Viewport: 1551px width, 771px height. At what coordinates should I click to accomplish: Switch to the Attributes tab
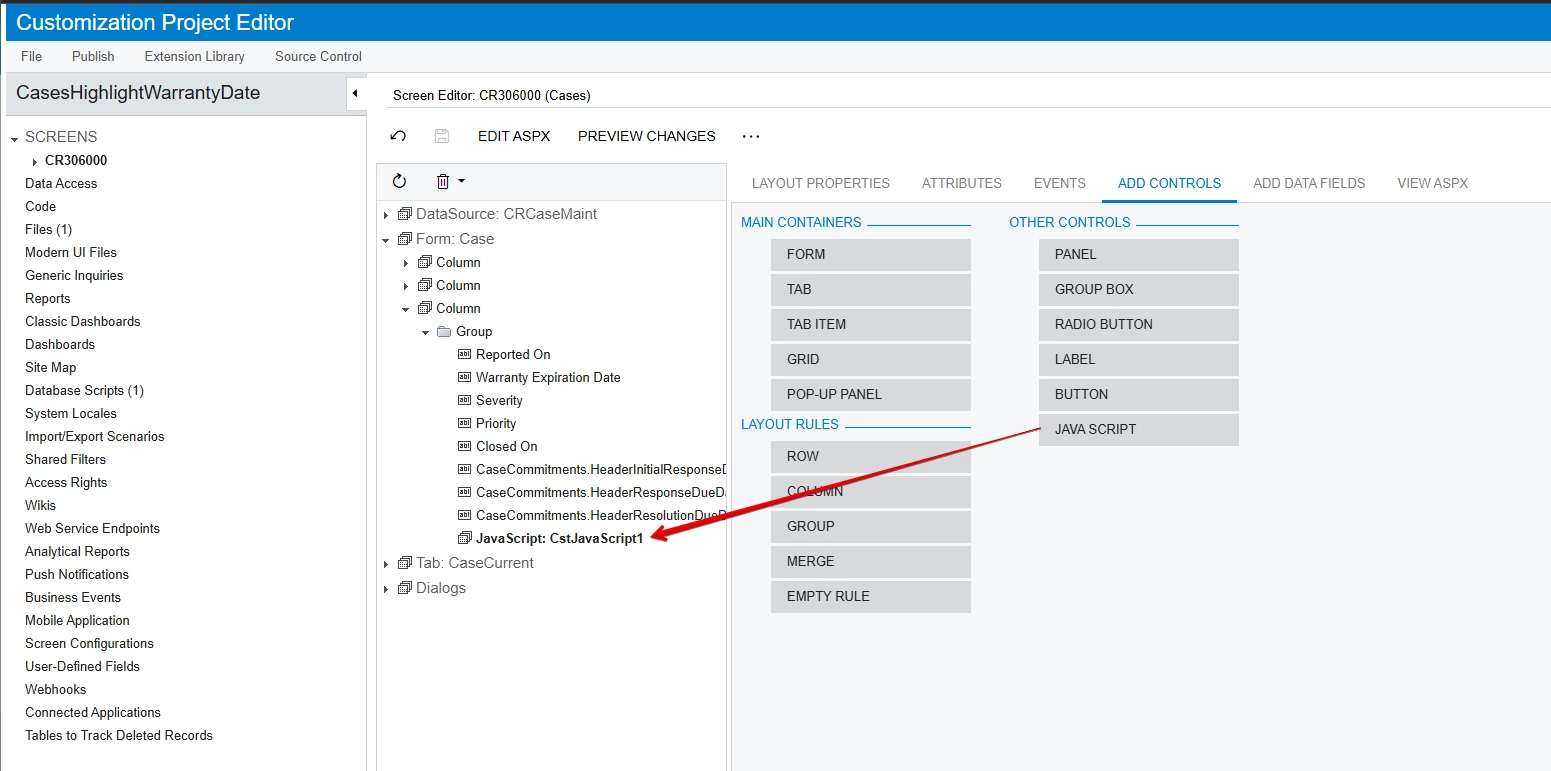pyautogui.click(x=962, y=183)
